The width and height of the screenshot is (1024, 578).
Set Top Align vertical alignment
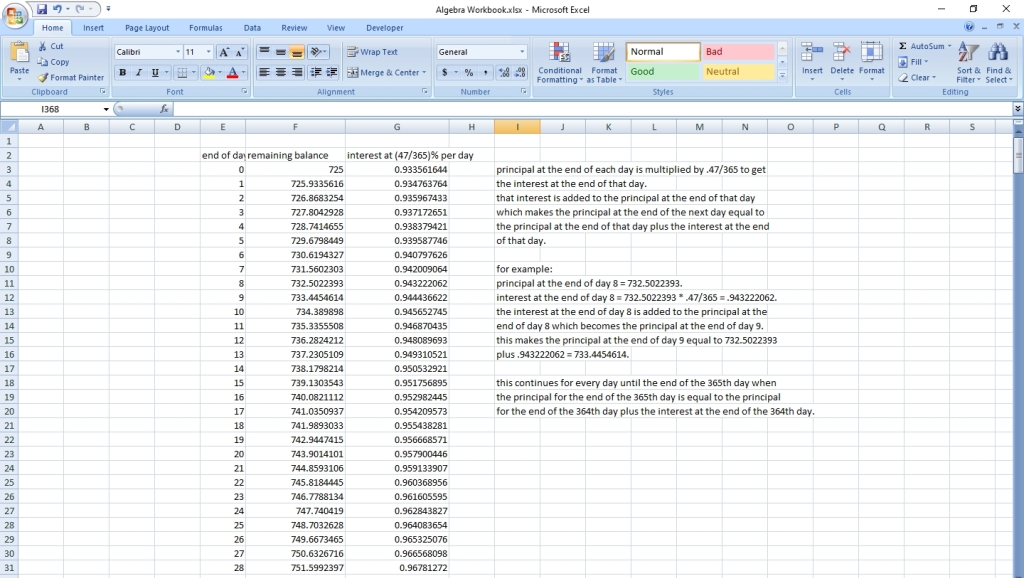264,52
